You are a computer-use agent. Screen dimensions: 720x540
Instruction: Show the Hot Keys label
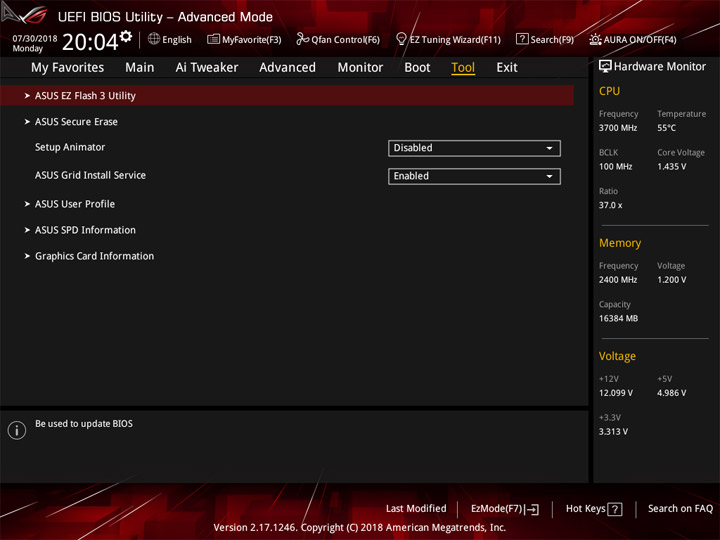click(x=585, y=509)
